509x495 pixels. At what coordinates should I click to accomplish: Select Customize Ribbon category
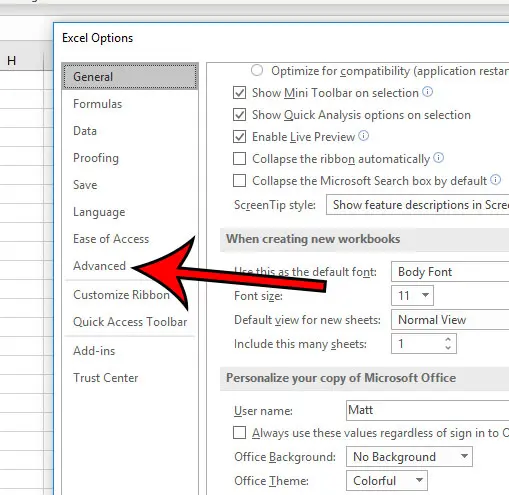[x=121, y=295]
